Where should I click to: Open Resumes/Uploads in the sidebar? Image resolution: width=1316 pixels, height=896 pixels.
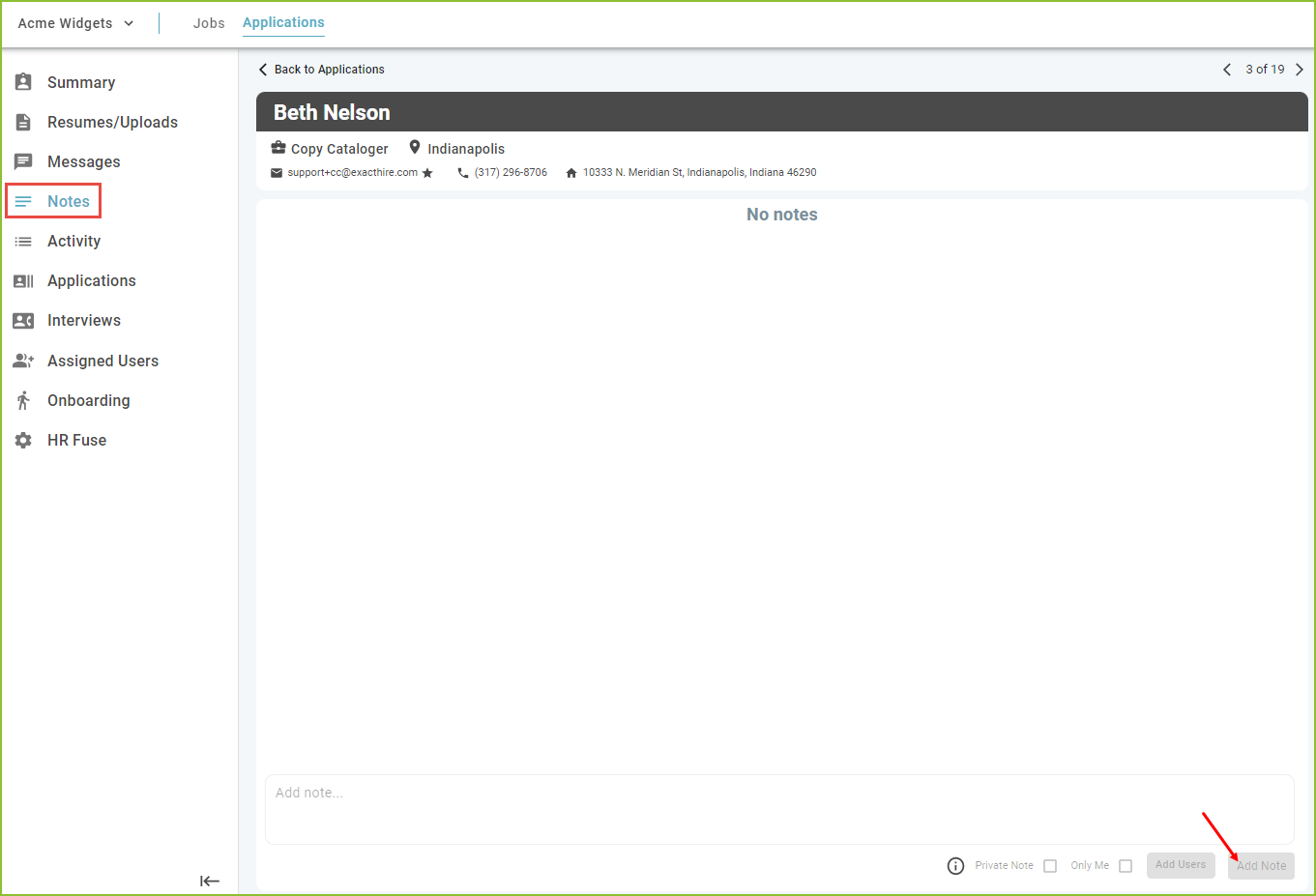coord(112,123)
